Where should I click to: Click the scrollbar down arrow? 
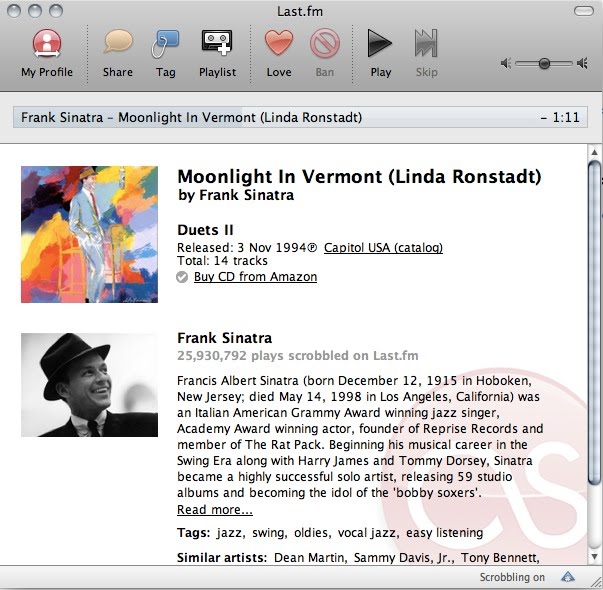595,557
